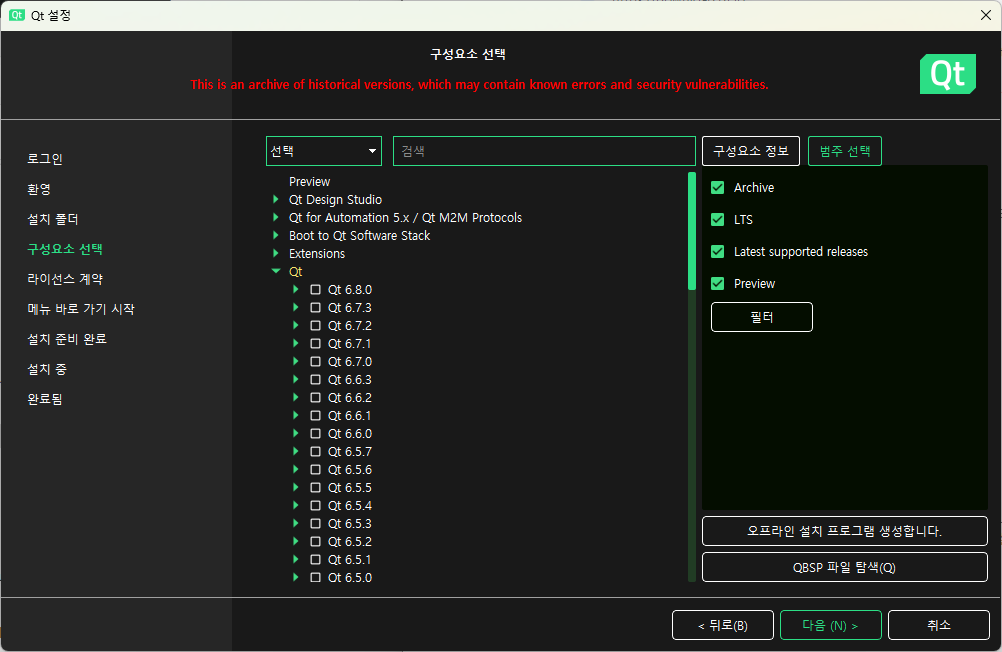
Task: Uncheck the LTS category checkbox
Action: point(718,219)
